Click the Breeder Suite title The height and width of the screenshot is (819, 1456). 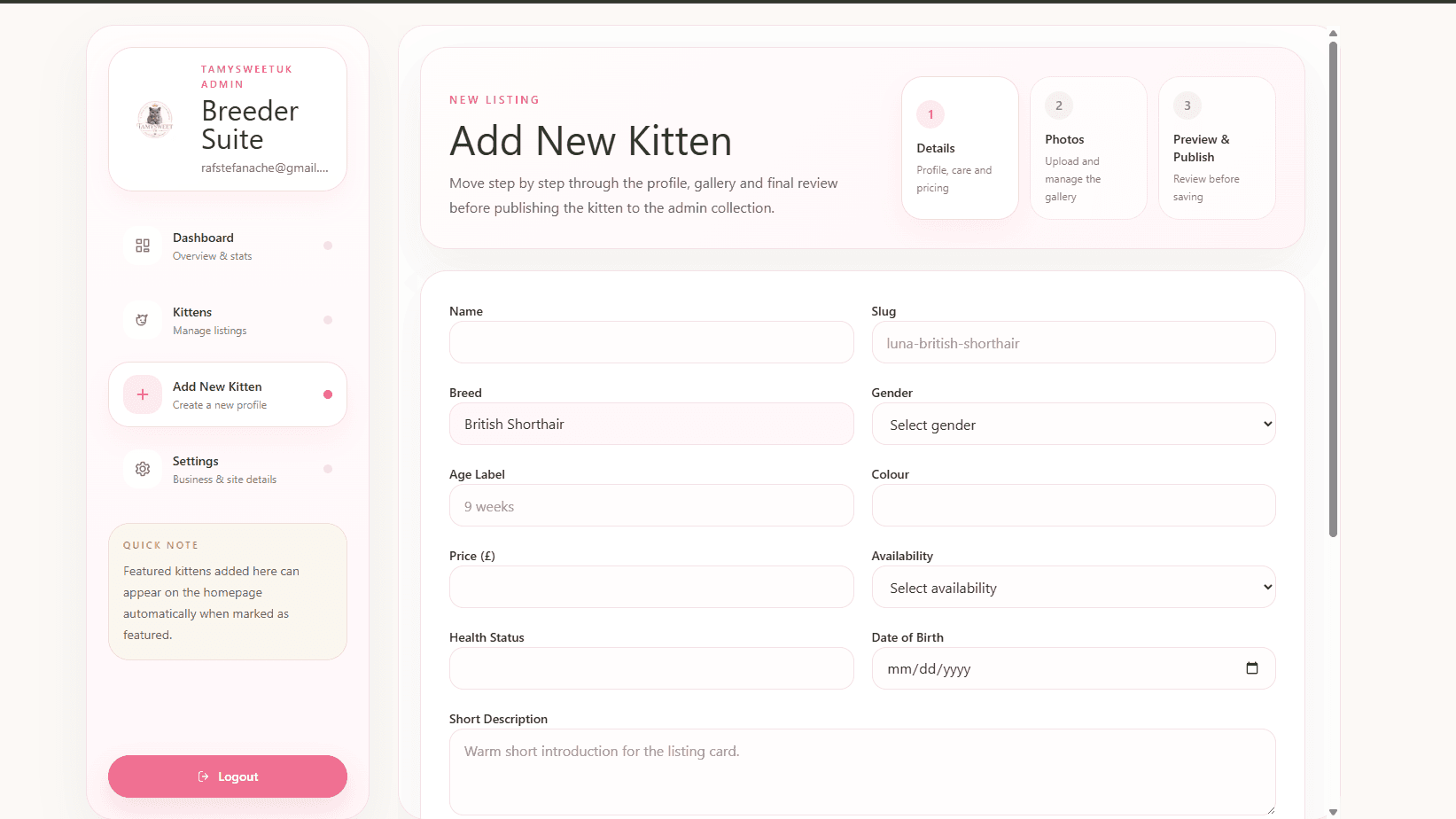coord(250,125)
